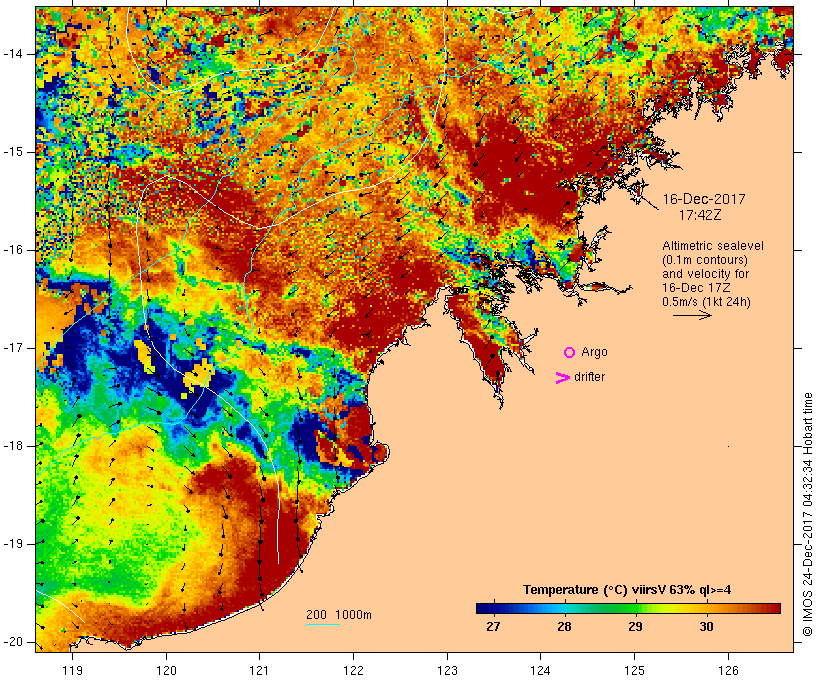The width and height of the screenshot is (820, 680).
Task: Click latitude label '-20'
Action: 12,642
